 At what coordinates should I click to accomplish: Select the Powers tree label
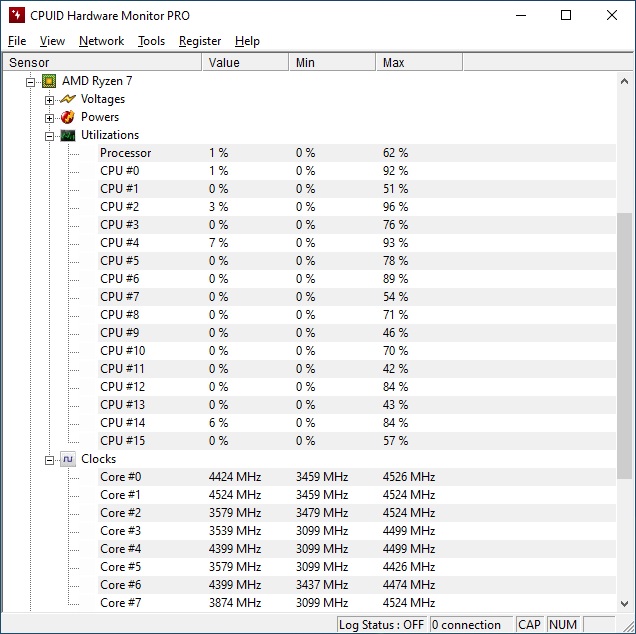[x=100, y=117]
